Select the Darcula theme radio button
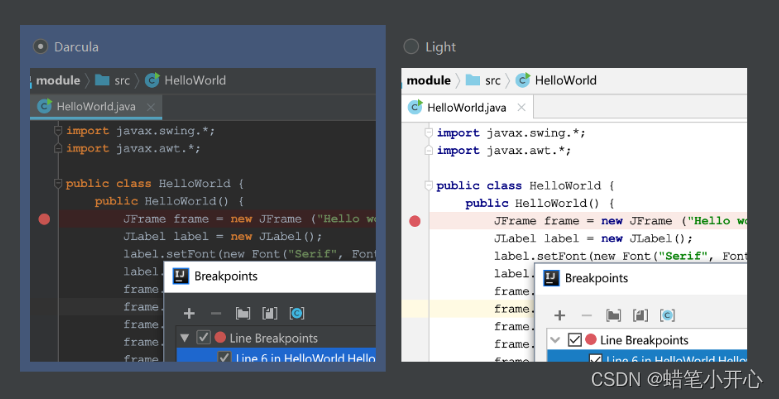The width and height of the screenshot is (779, 399). (x=40, y=47)
